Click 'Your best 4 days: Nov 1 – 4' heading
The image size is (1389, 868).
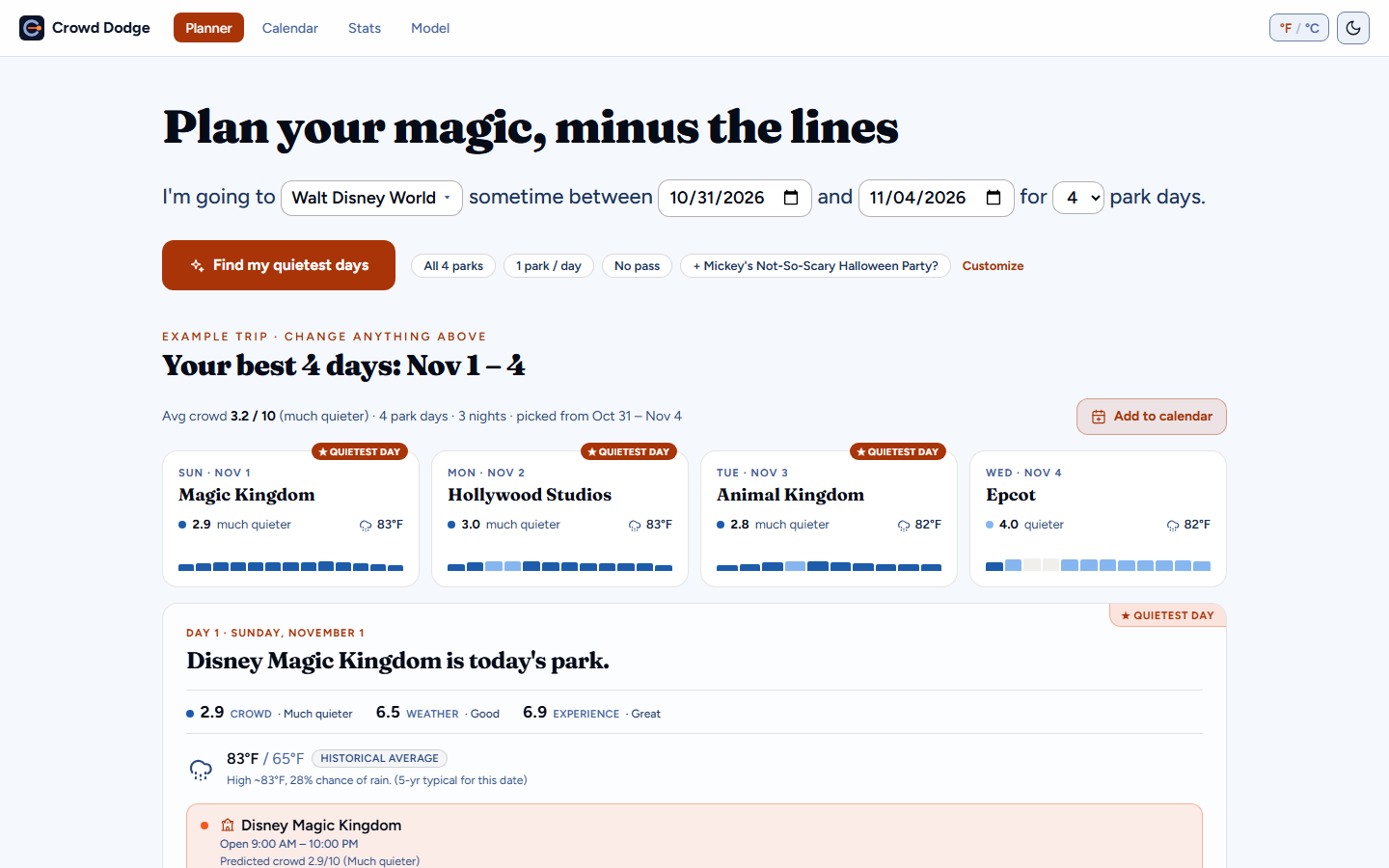tap(343, 366)
